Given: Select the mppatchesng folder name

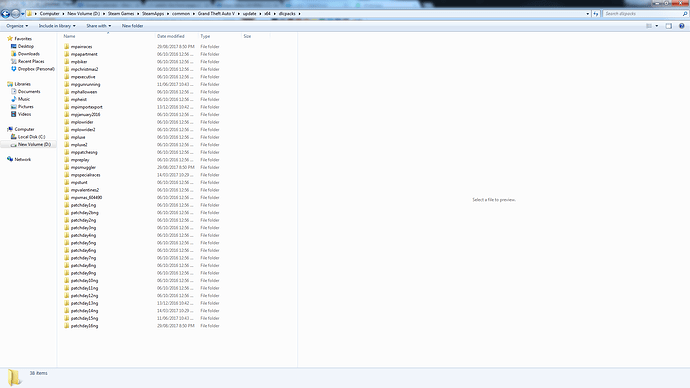Looking at the screenshot, I should click(84, 152).
